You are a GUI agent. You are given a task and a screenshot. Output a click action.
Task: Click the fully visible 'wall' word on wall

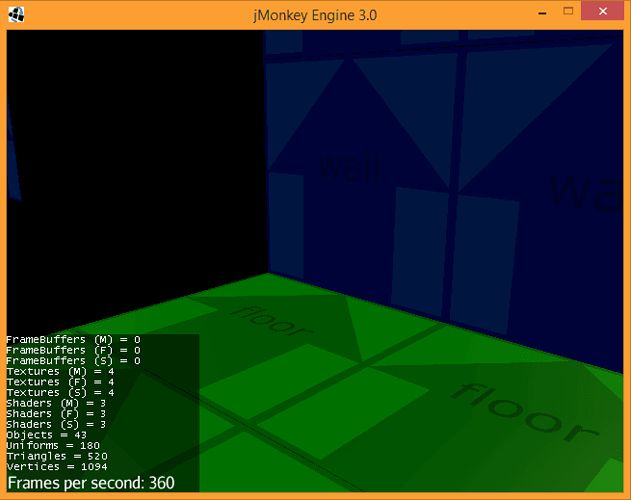(349, 167)
